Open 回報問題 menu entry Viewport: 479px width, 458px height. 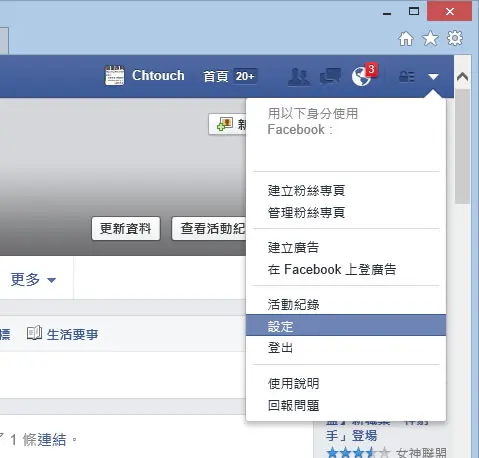coord(346,405)
